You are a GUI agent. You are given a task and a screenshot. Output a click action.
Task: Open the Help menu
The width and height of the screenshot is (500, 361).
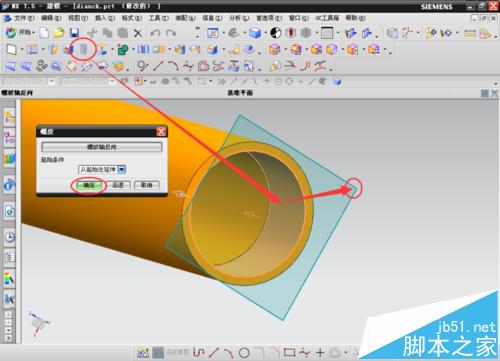click(x=355, y=18)
